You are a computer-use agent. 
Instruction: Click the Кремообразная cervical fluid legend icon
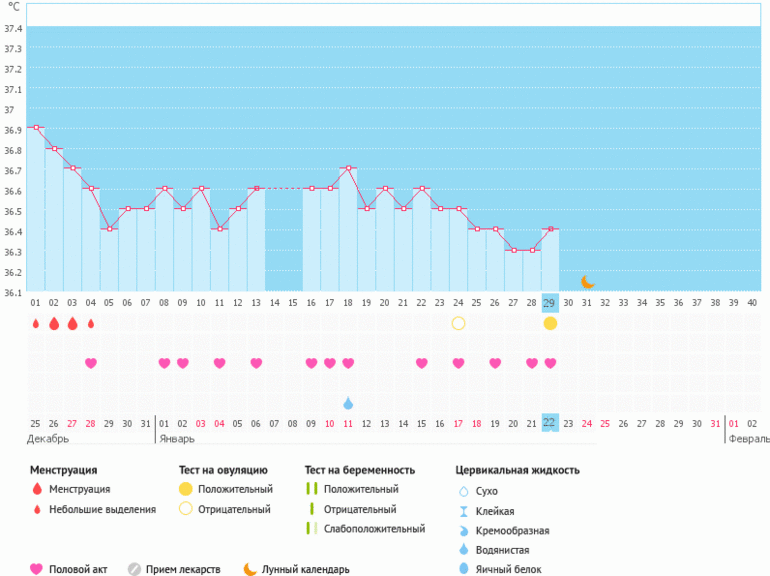[462, 530]
